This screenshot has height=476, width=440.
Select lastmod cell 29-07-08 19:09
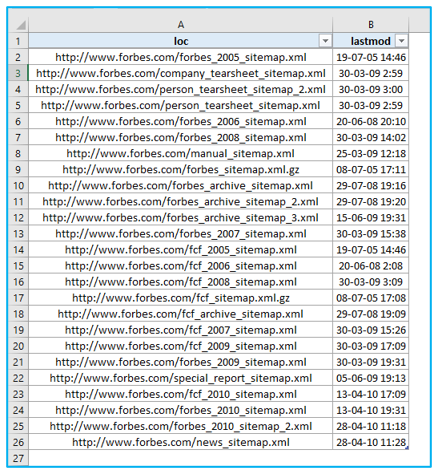click(371, 314)
